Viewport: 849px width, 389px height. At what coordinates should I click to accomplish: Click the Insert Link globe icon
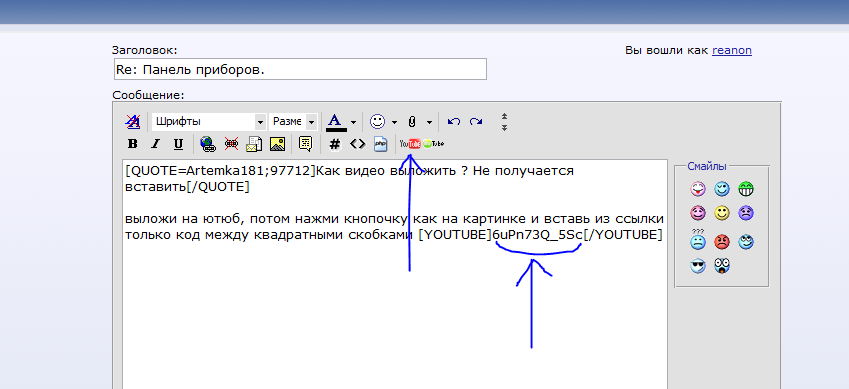(208, 144)
